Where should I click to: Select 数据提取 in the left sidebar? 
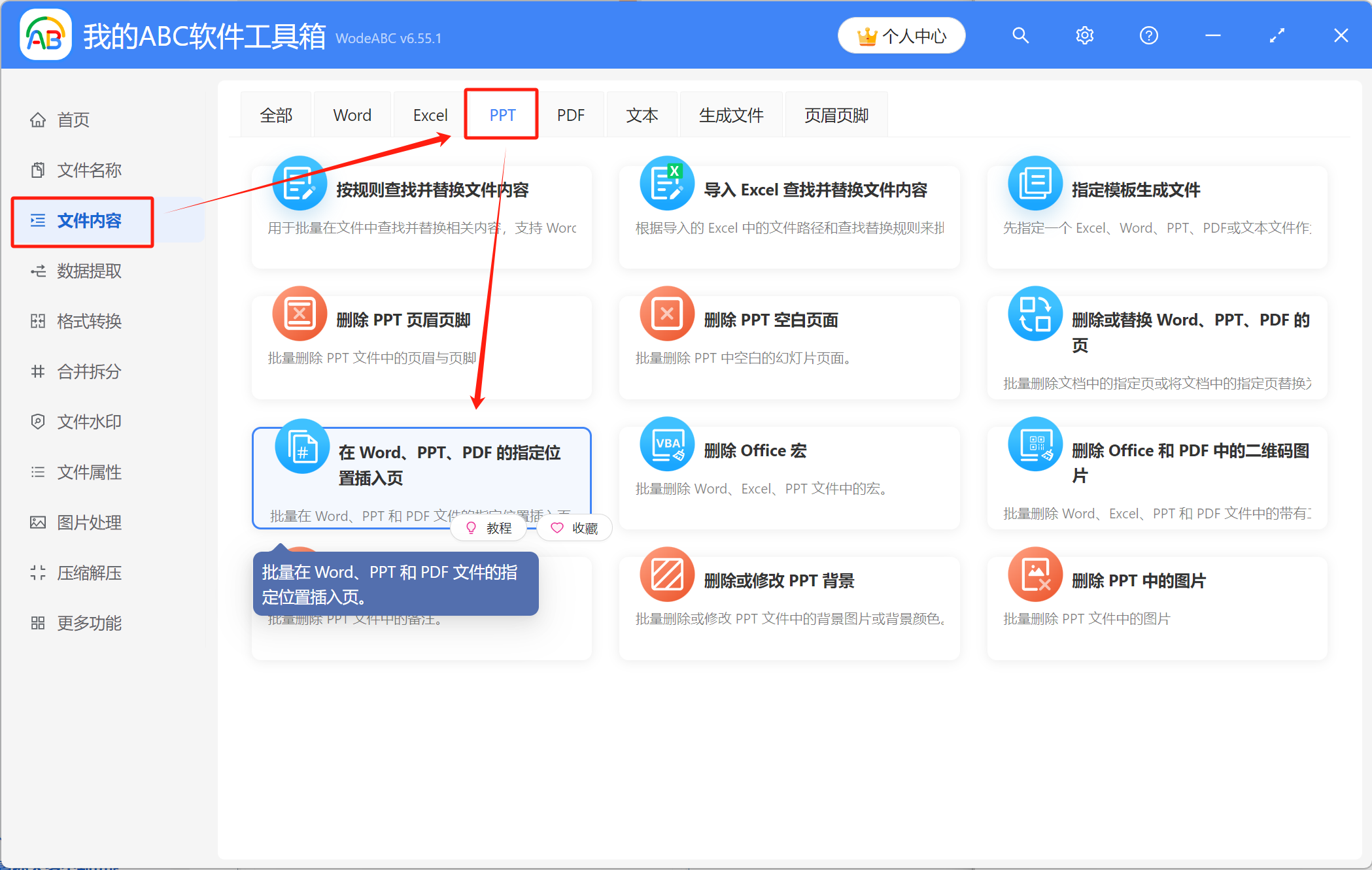pos(89,271)
